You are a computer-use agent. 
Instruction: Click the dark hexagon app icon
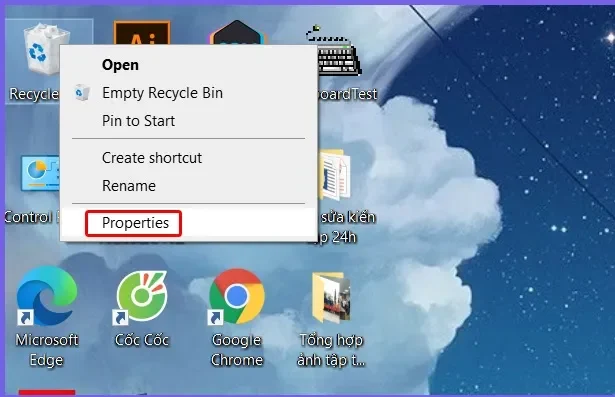click(x=237, y=33)
